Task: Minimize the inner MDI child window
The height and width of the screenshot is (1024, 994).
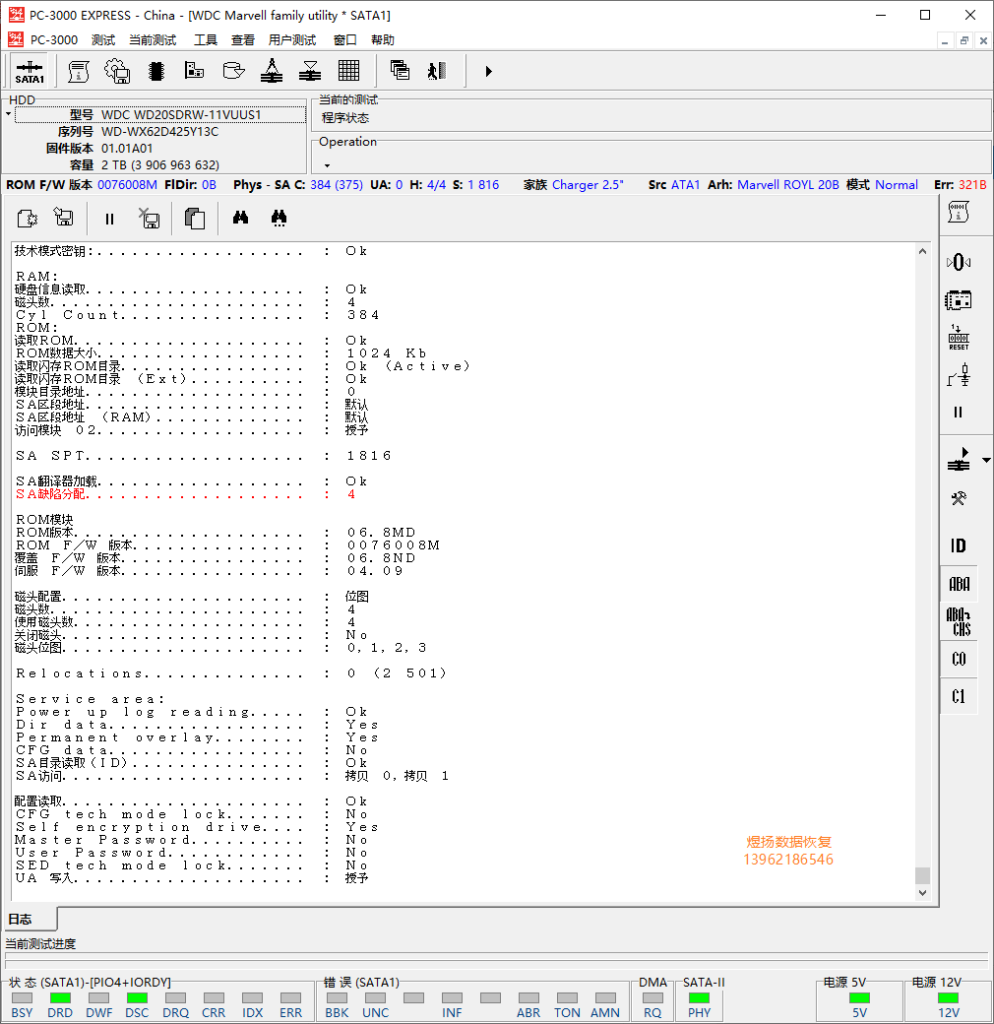Action: pos(945,40)
